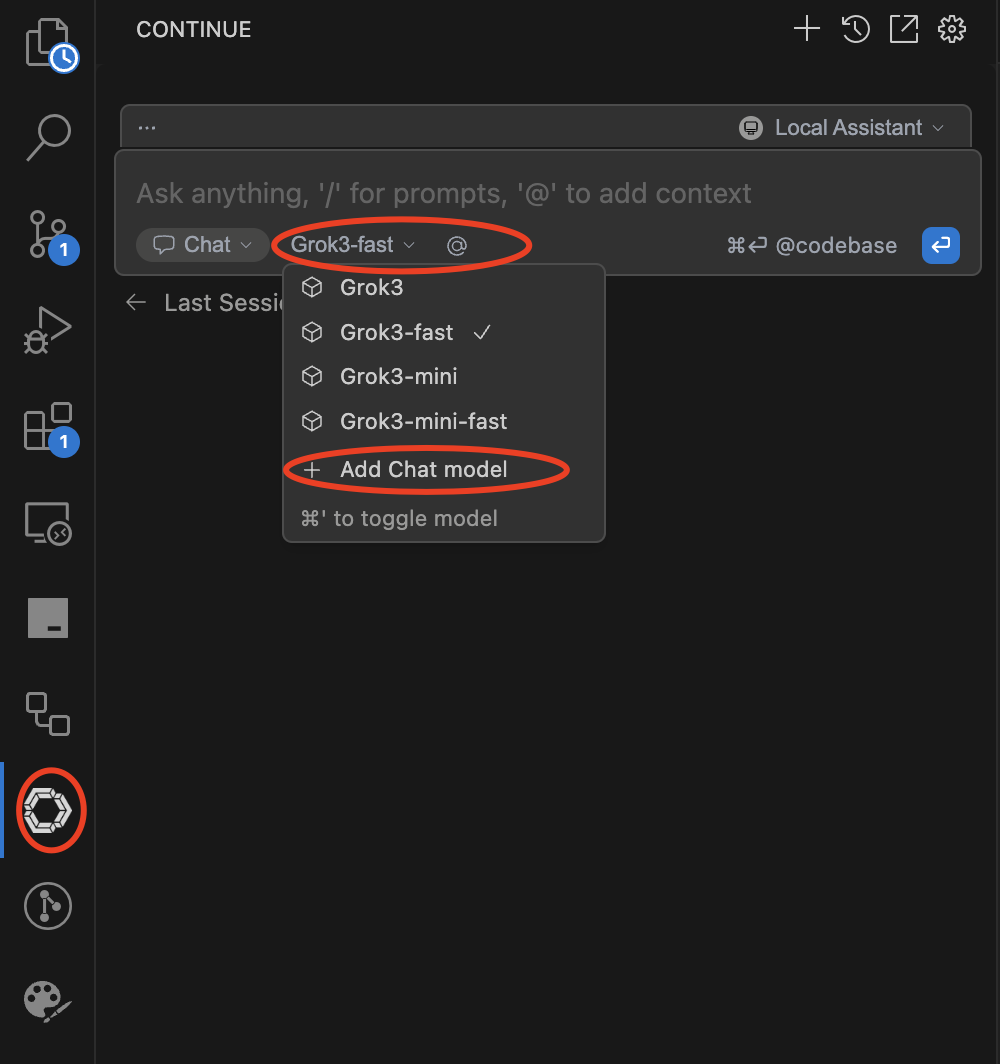Select the checked Grok3-fast model

tap(397, 332)
